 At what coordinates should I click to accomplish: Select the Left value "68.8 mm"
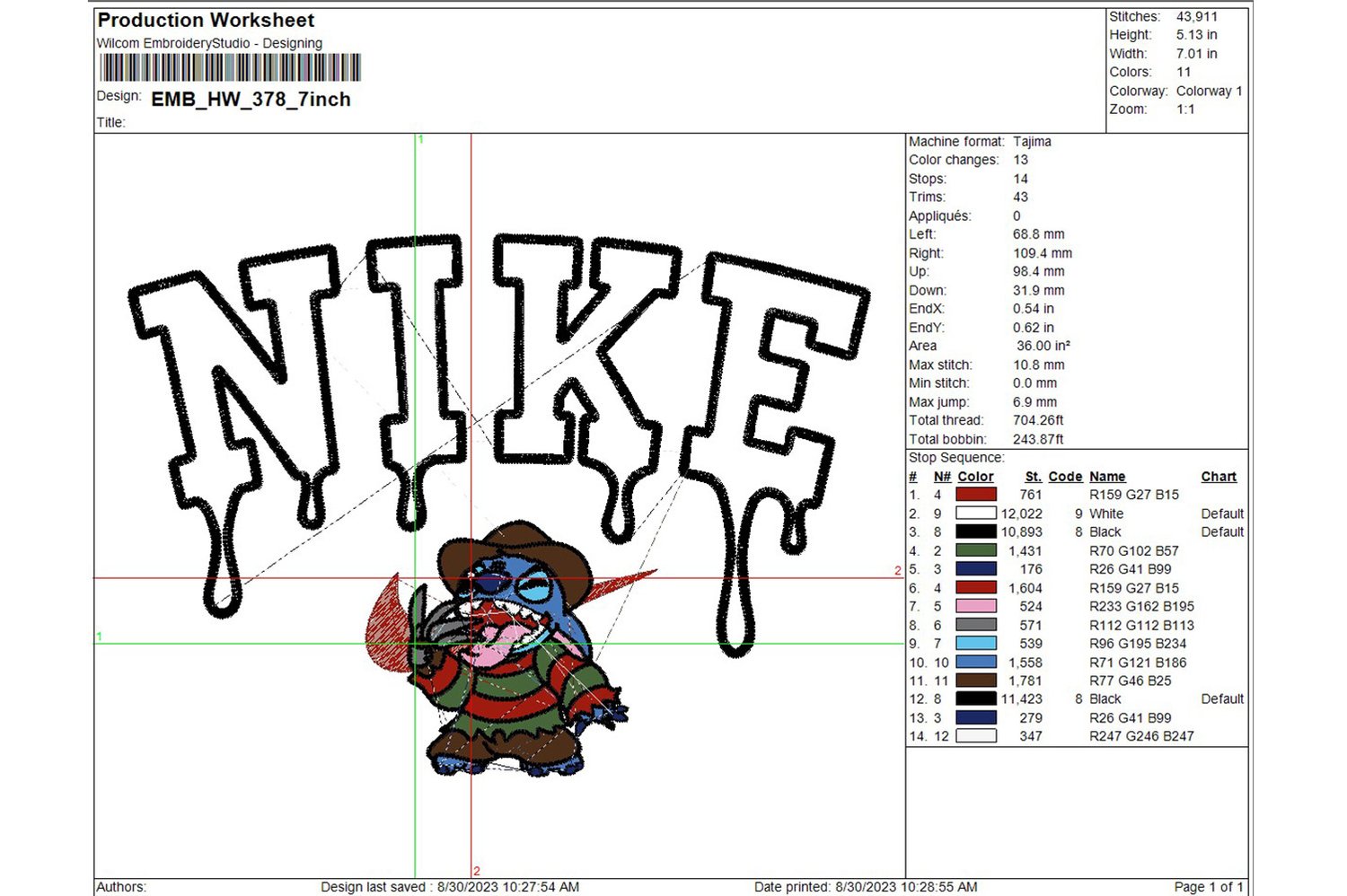(x=1039, y=234)
